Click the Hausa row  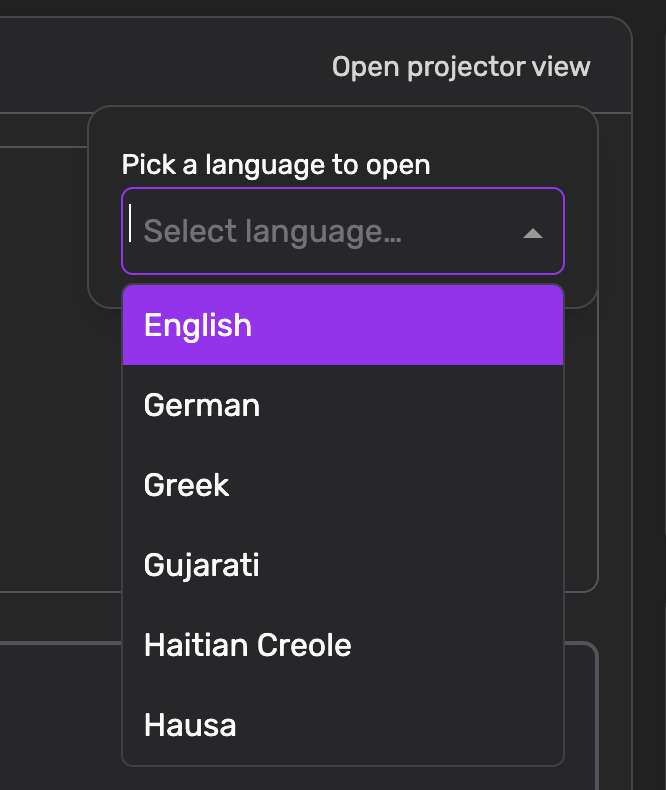pos(343,726)
